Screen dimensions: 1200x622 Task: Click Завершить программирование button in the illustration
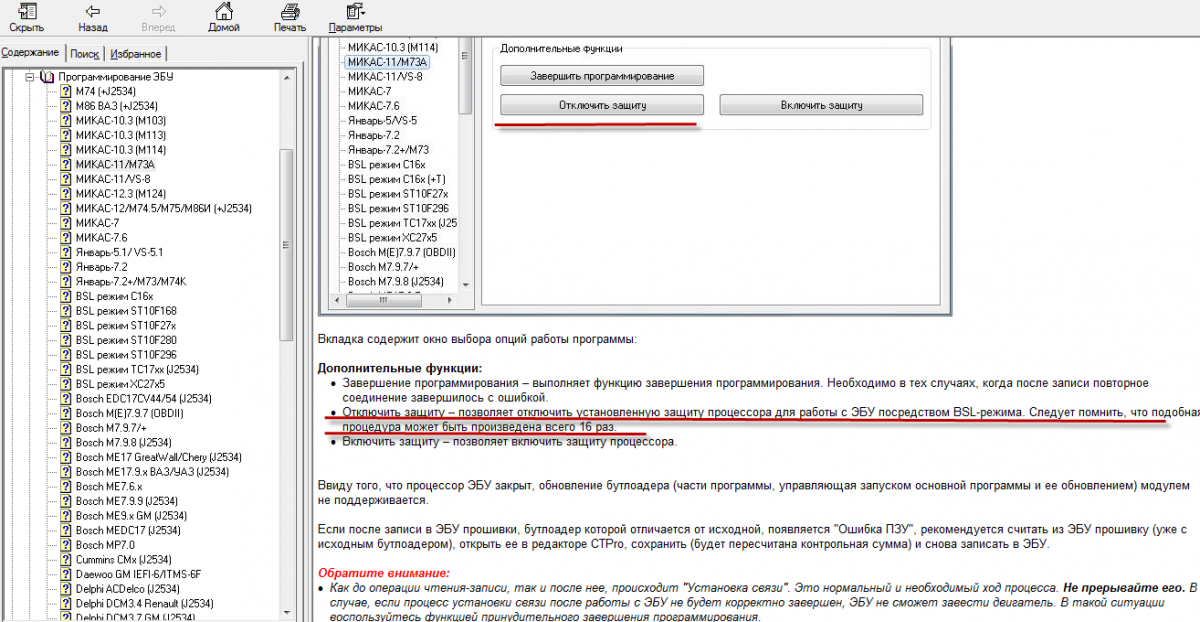602,76
